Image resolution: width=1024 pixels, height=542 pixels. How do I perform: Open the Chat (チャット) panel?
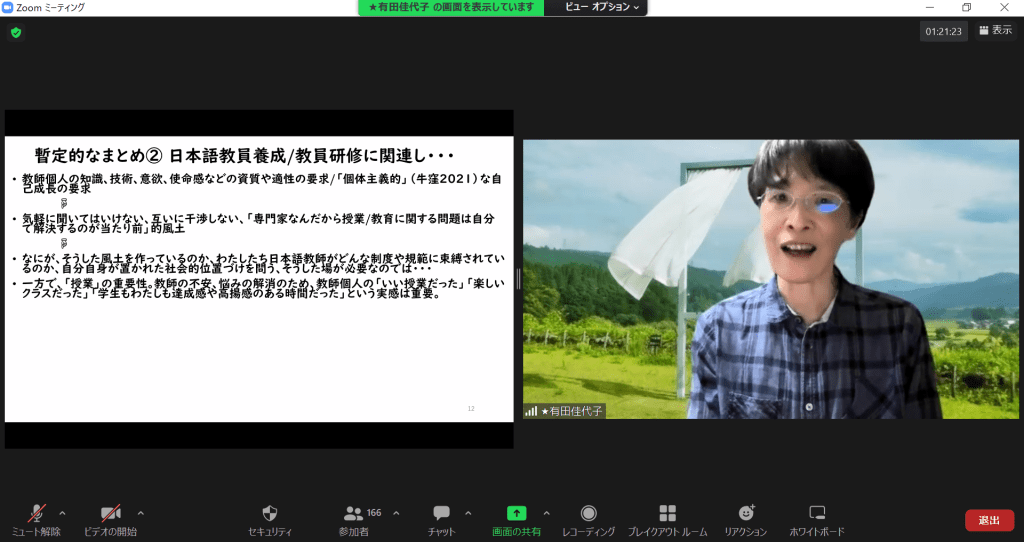coord(441,514)
